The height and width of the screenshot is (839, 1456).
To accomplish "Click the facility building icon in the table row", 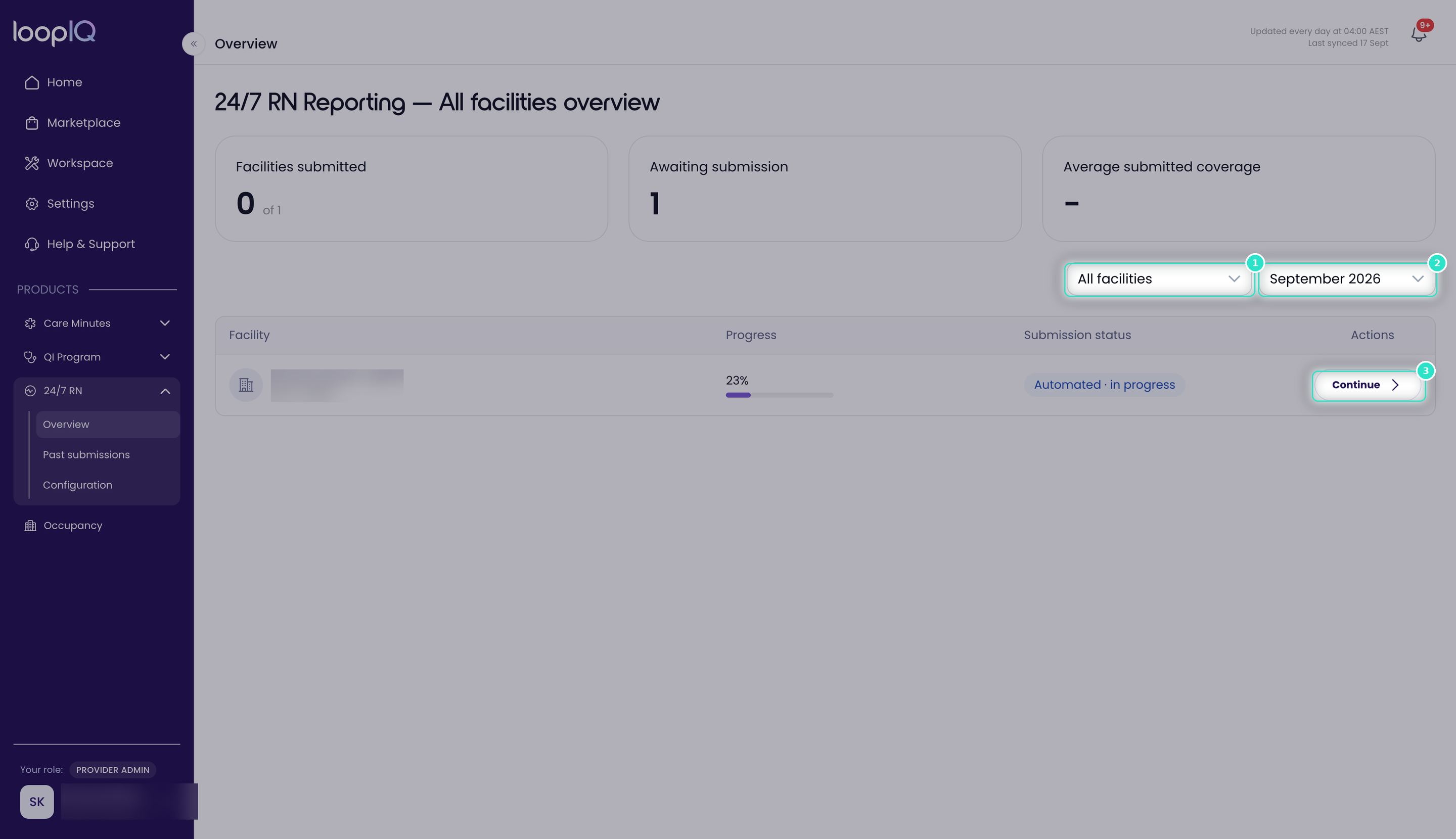I will point(246,385).
